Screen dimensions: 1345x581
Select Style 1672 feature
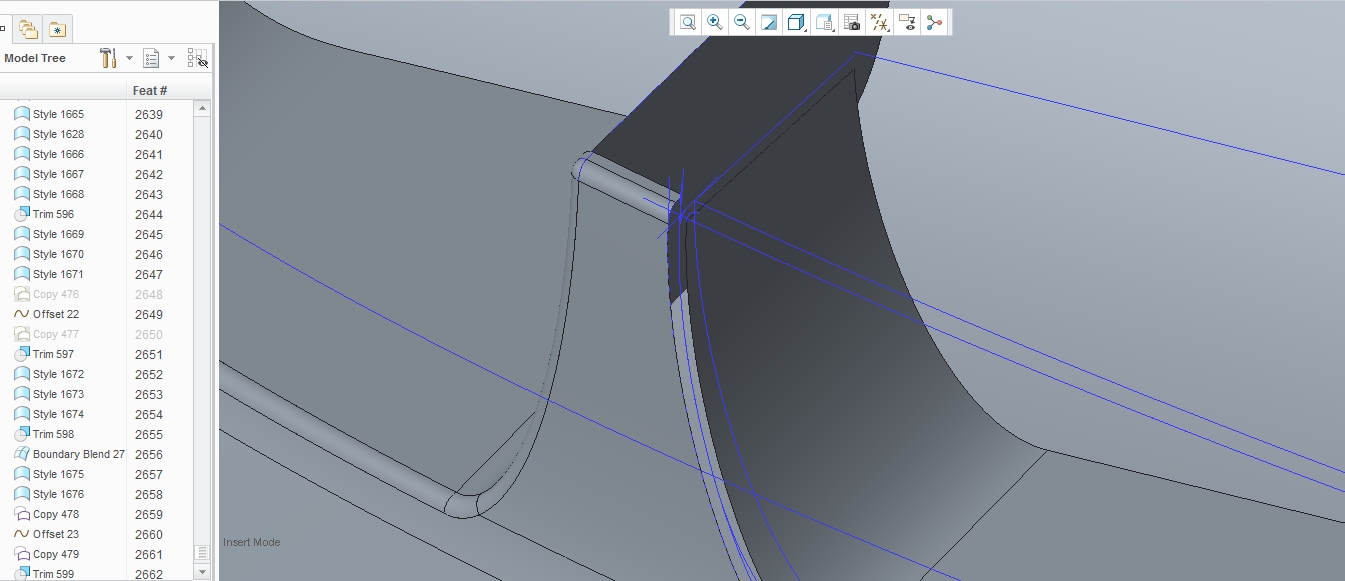[x=58, y=374]
